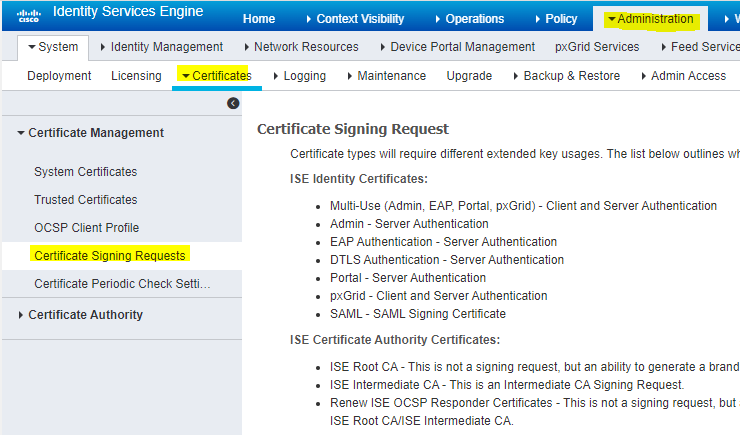Open System Certificates

85,172
